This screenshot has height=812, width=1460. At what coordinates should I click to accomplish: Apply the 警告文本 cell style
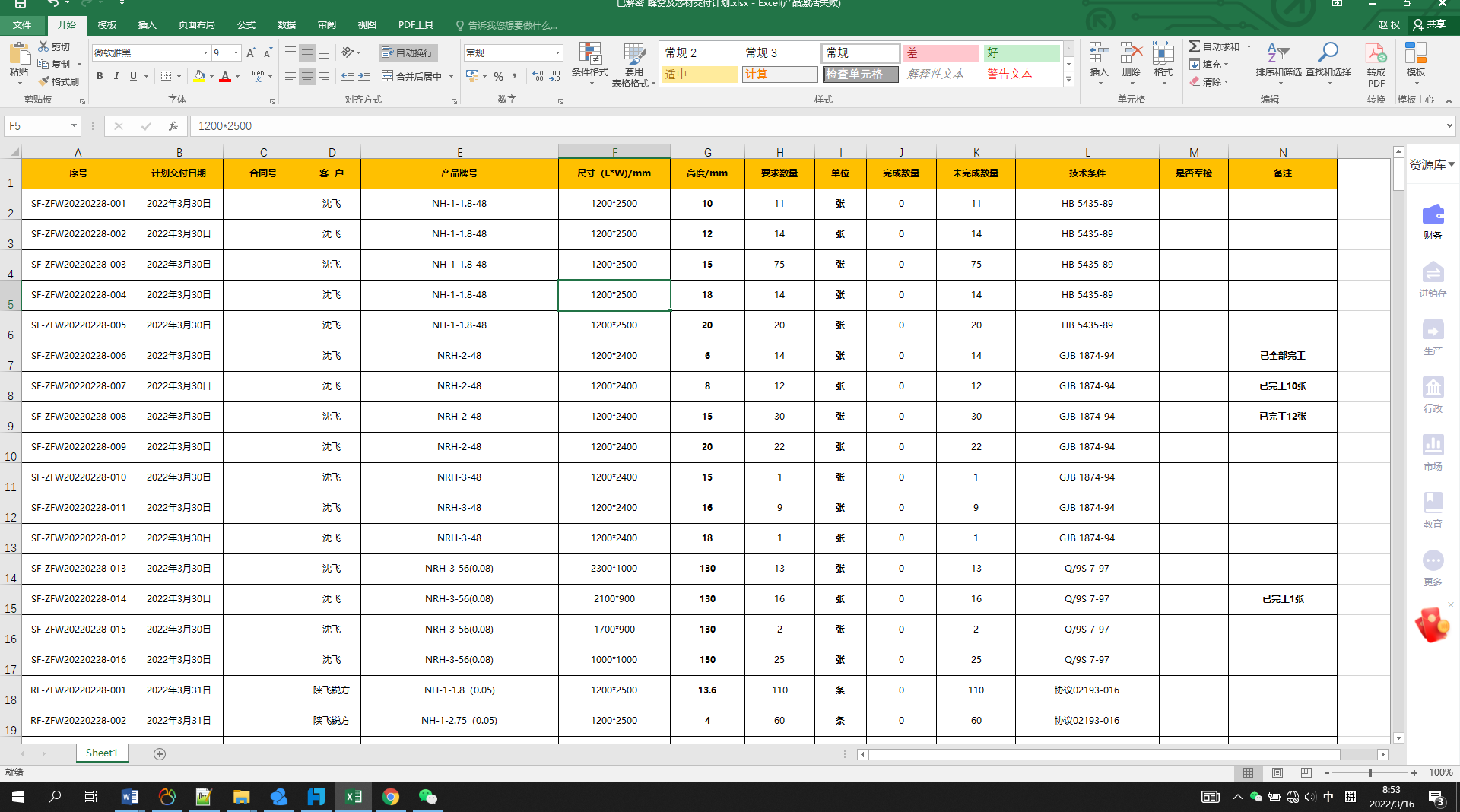pos(1021,75)
